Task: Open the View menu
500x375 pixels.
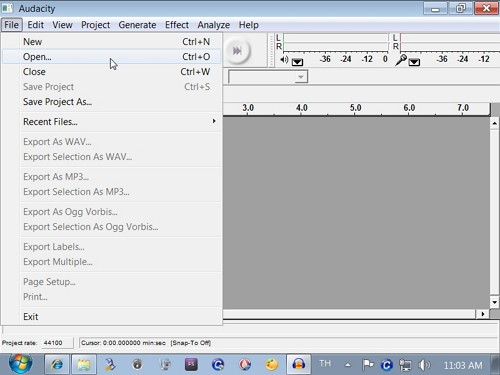Action: (62, 25)
